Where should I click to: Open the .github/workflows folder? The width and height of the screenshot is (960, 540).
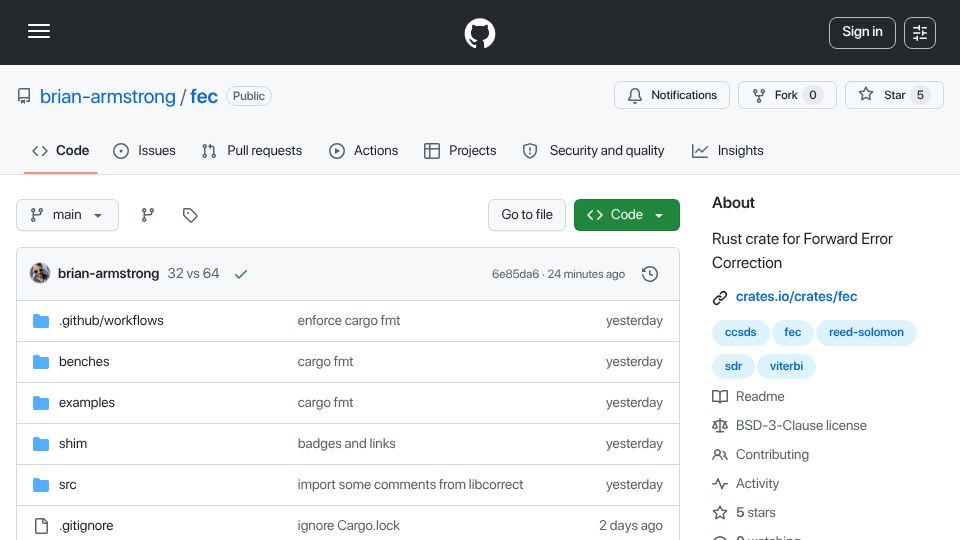point(111,320)
